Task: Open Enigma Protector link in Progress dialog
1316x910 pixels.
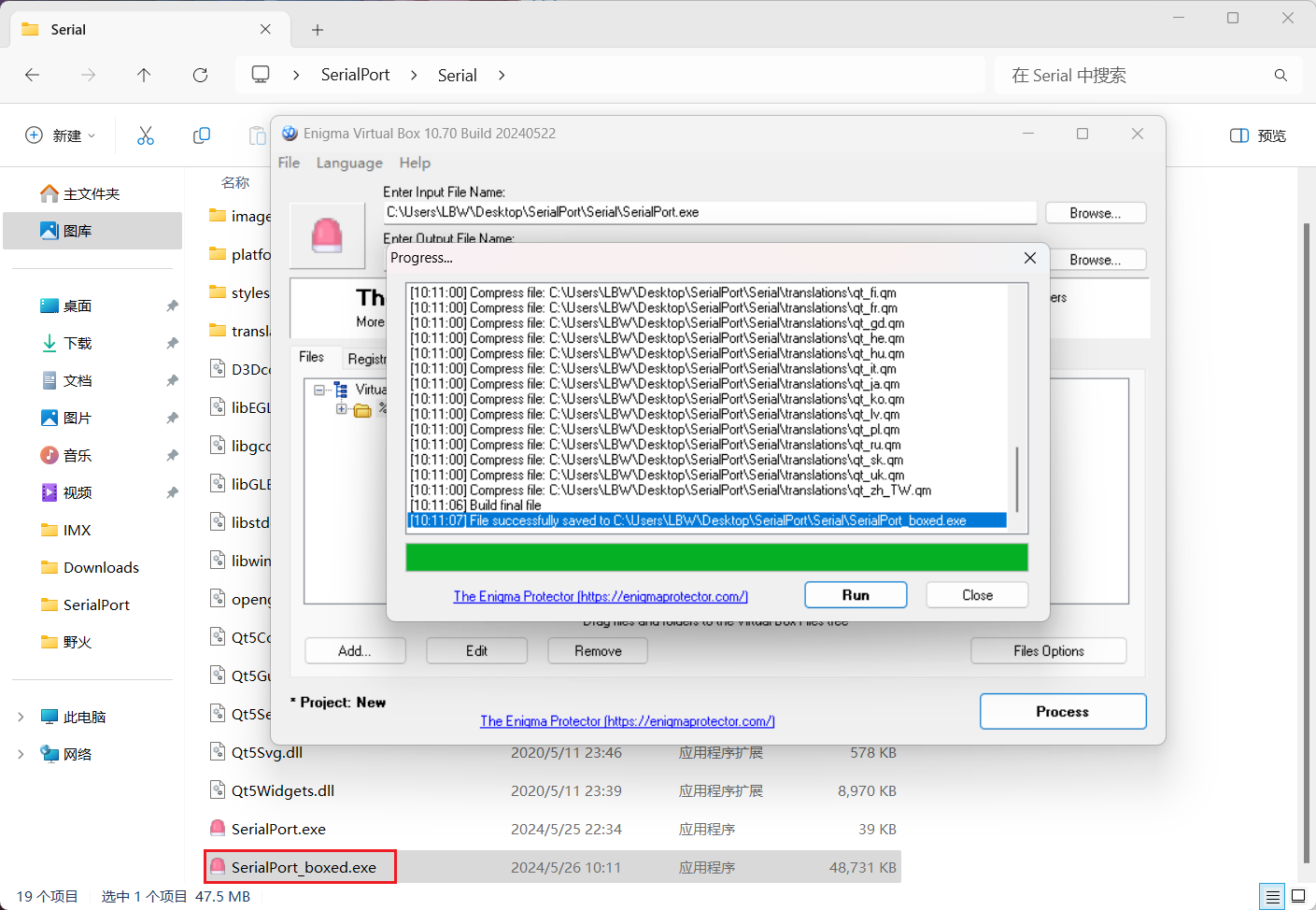Action: [601, 596]
